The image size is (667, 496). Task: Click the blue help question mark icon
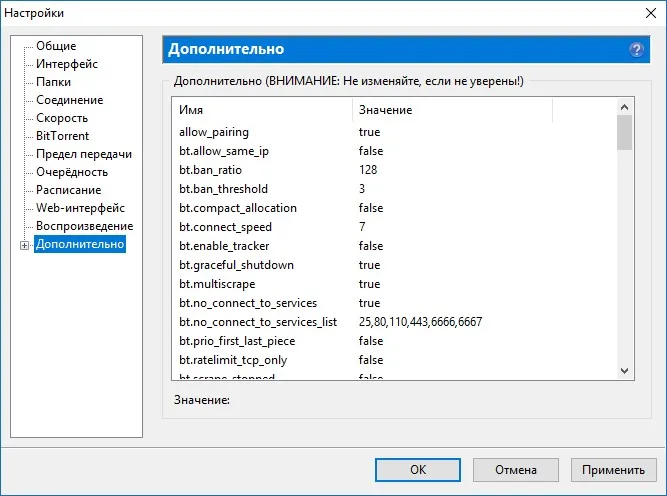[636, 49]
